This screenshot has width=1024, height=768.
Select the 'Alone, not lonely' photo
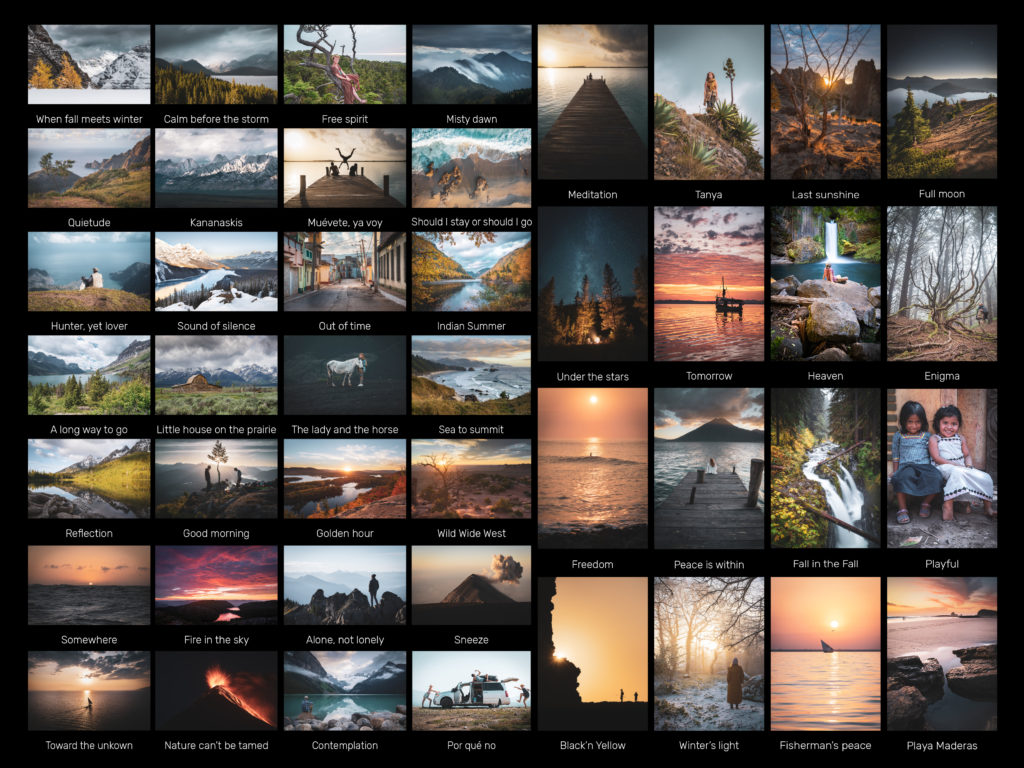click(x=345, y=585)
